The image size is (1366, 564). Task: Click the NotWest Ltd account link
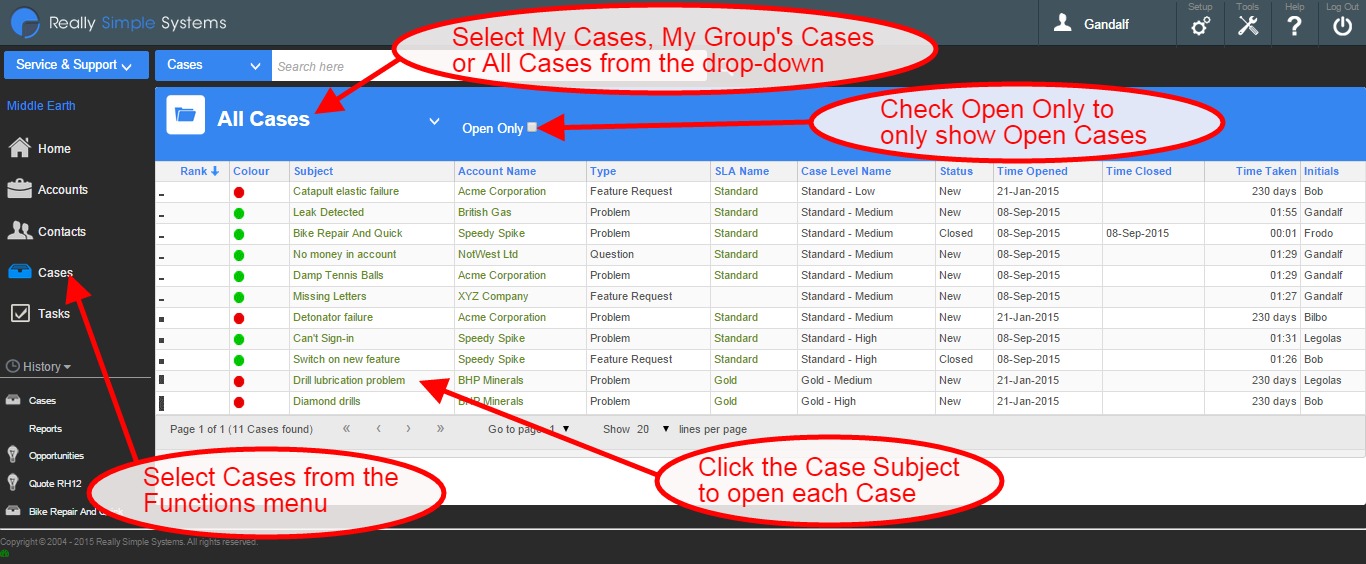[488, 254]
